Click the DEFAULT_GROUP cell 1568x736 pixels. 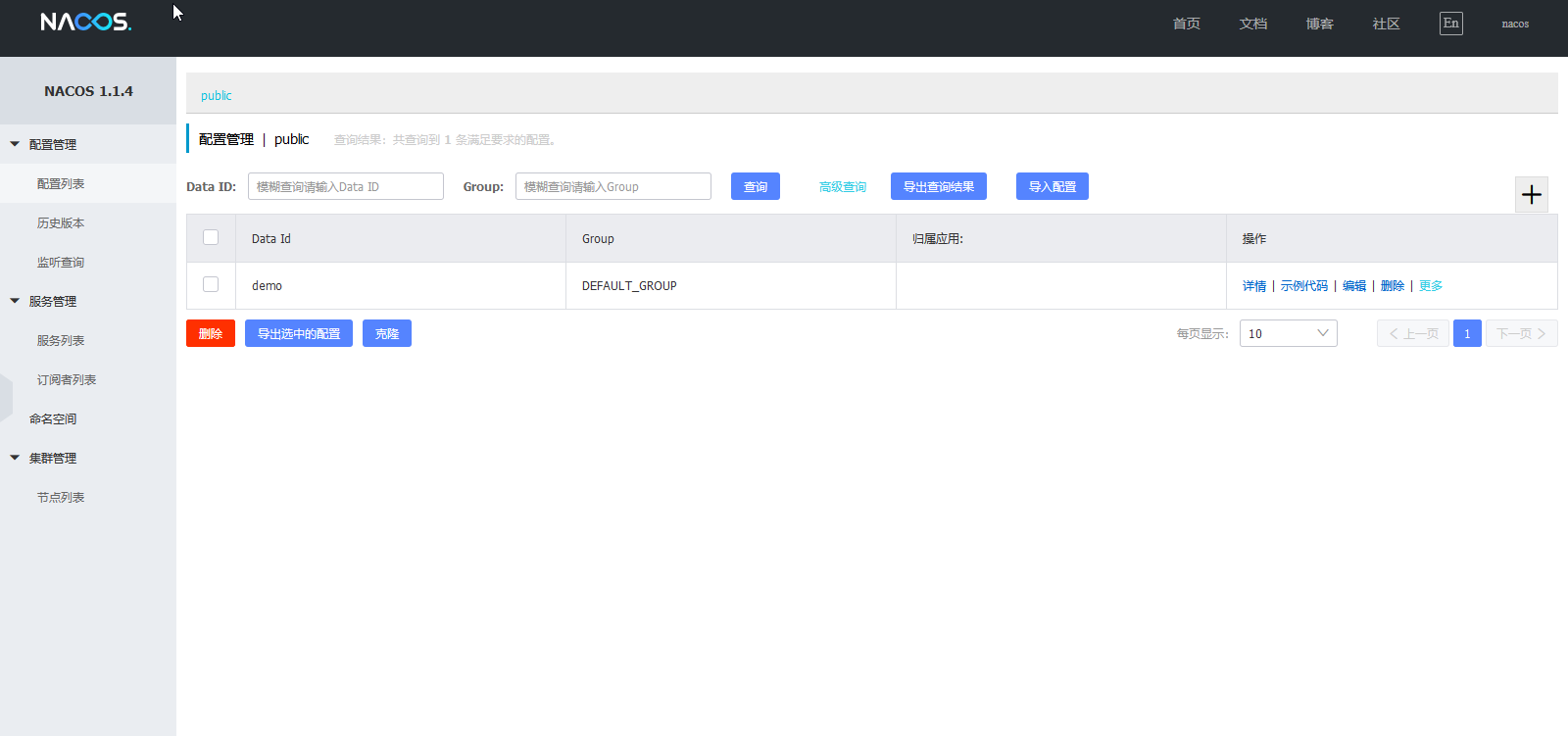point(731,286)
